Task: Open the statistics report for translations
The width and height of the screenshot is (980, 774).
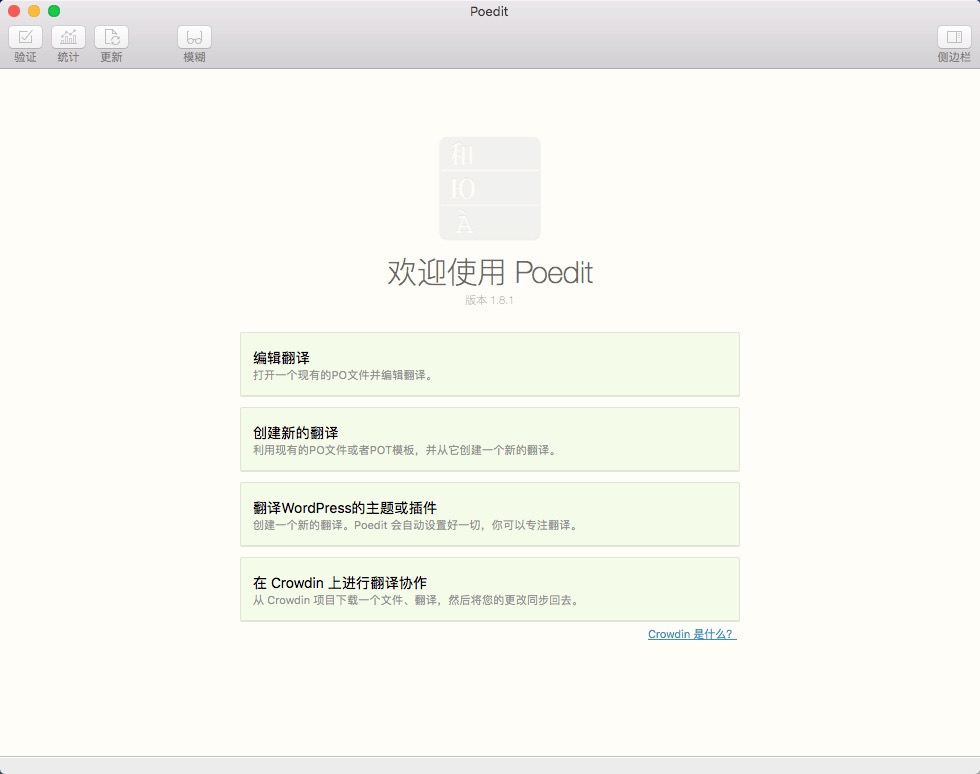Action: [67, 42]
